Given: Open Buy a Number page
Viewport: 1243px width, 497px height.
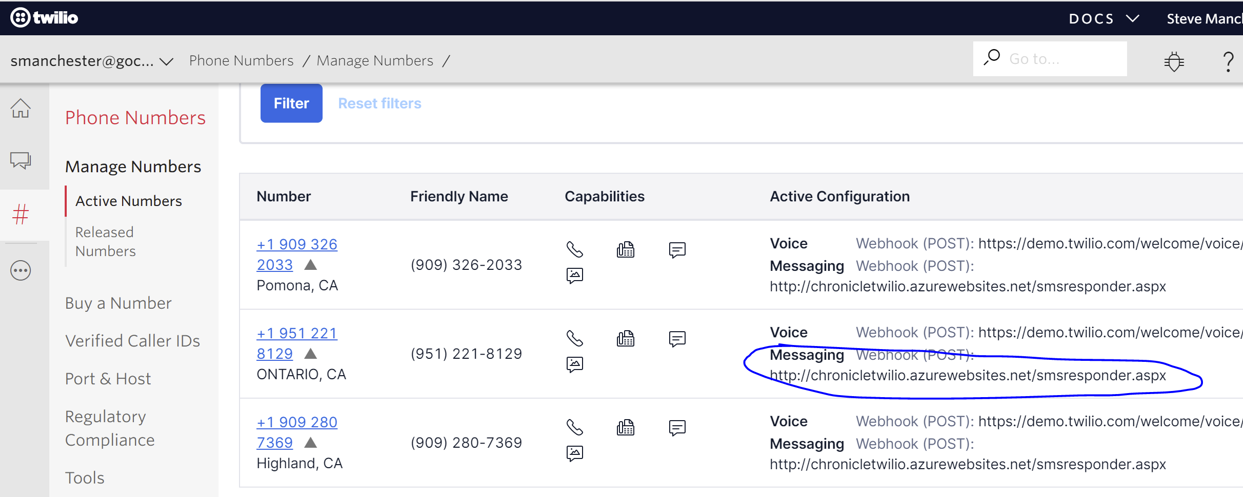Looking at the screenshot, I should pos(118,303).
